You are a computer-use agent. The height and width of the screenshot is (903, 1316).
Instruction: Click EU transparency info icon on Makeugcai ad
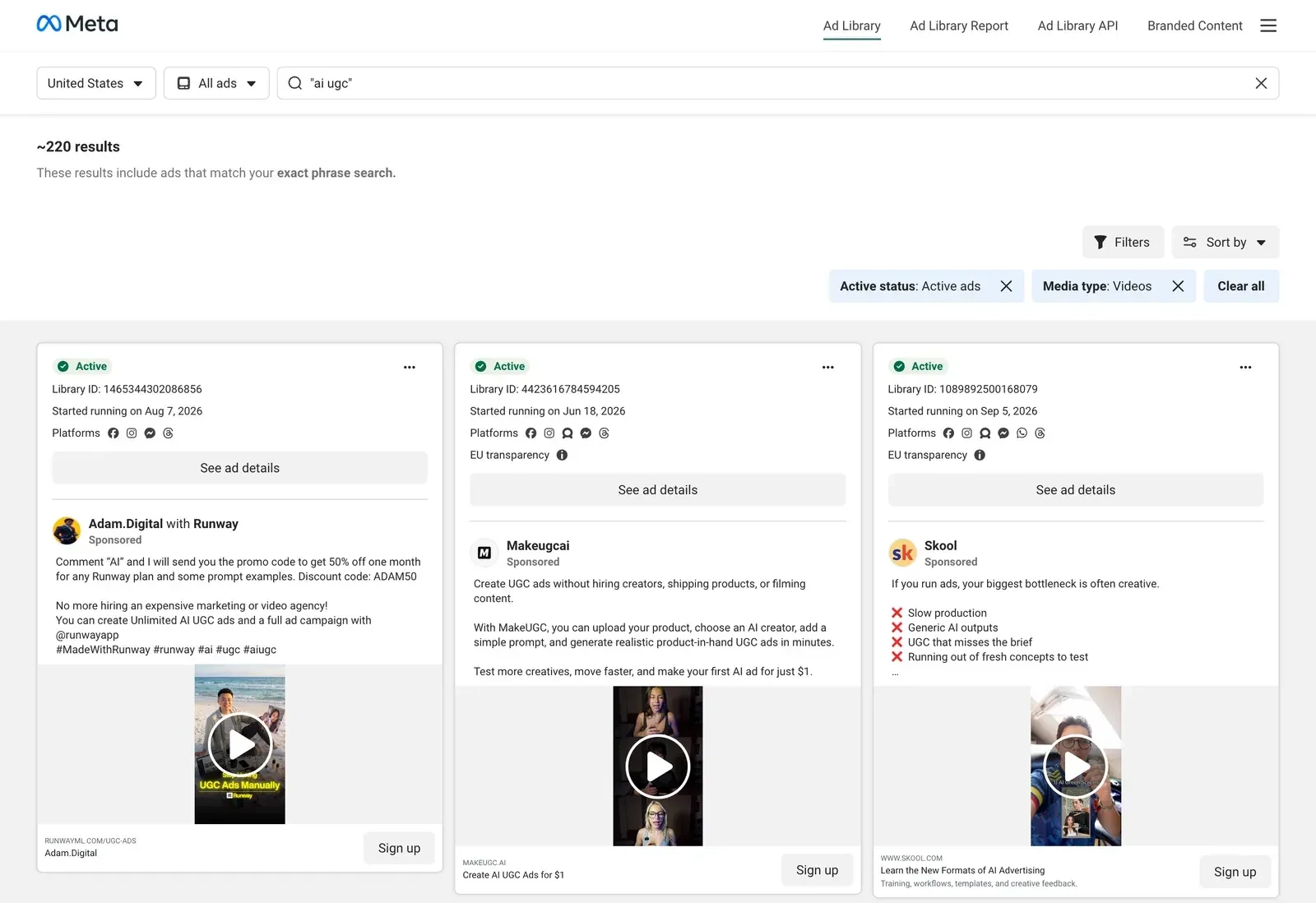pyautogui.click(x=562, y=455)
